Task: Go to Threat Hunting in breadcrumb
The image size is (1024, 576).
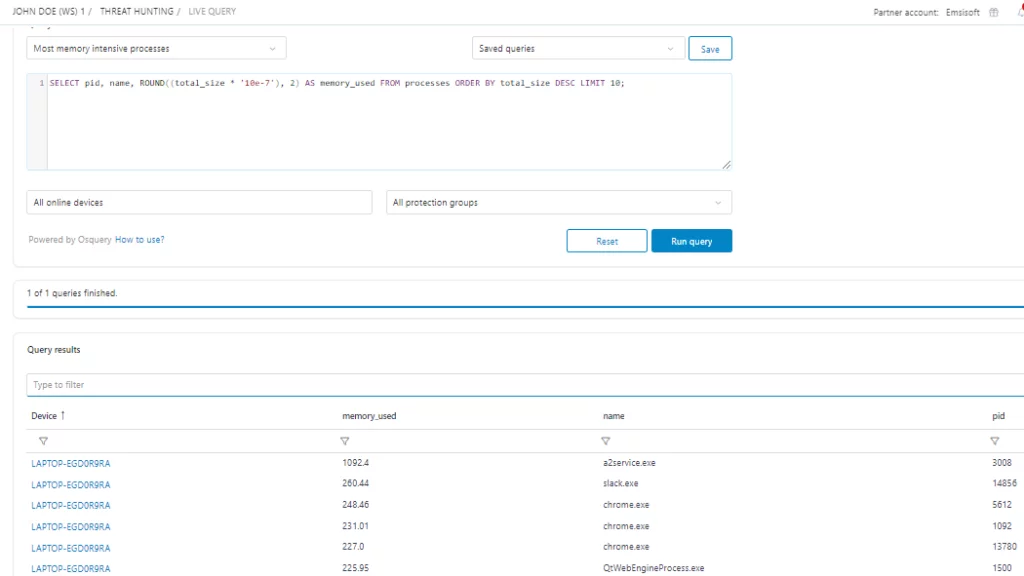Action: click(x=139, y=11)
